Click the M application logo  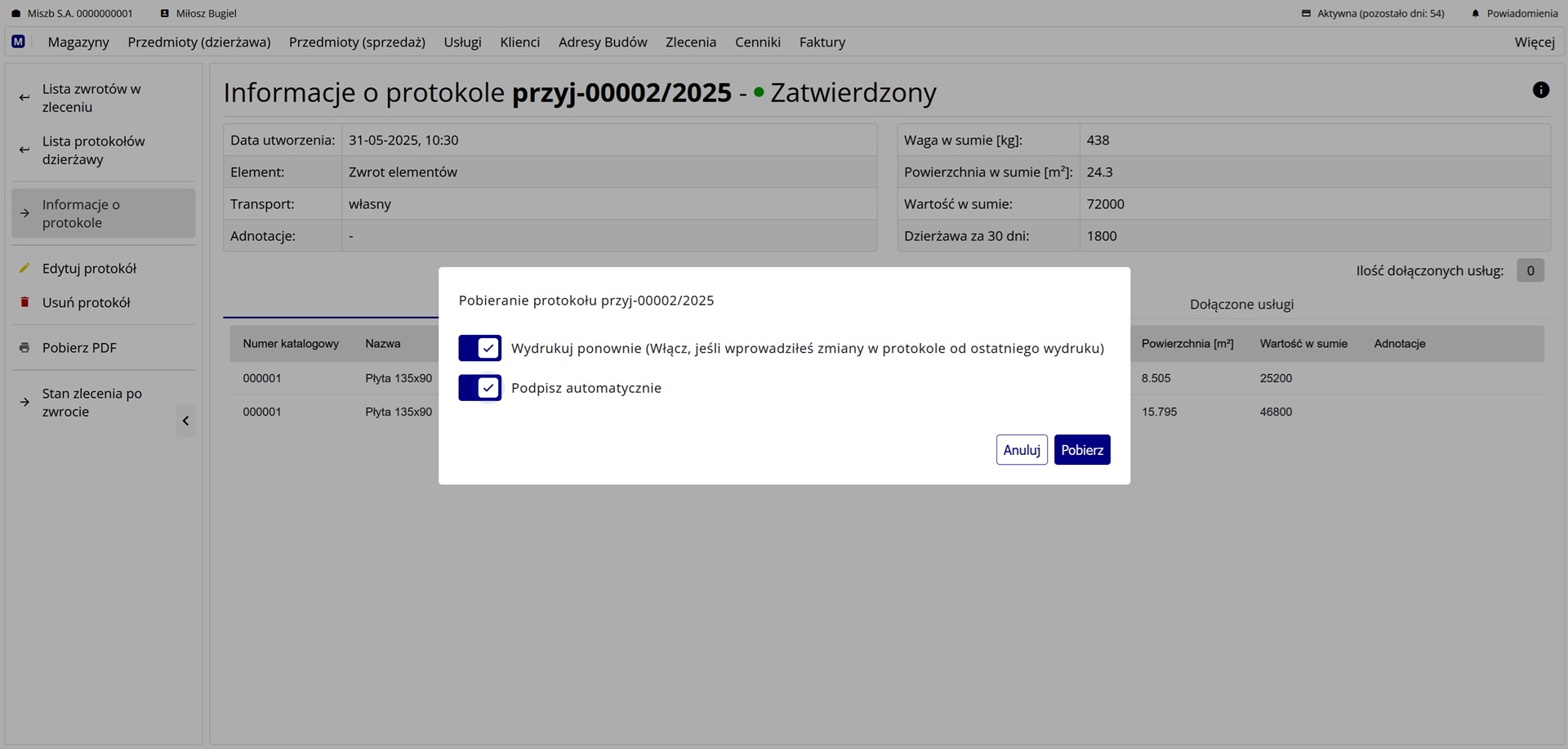[18, 42]
